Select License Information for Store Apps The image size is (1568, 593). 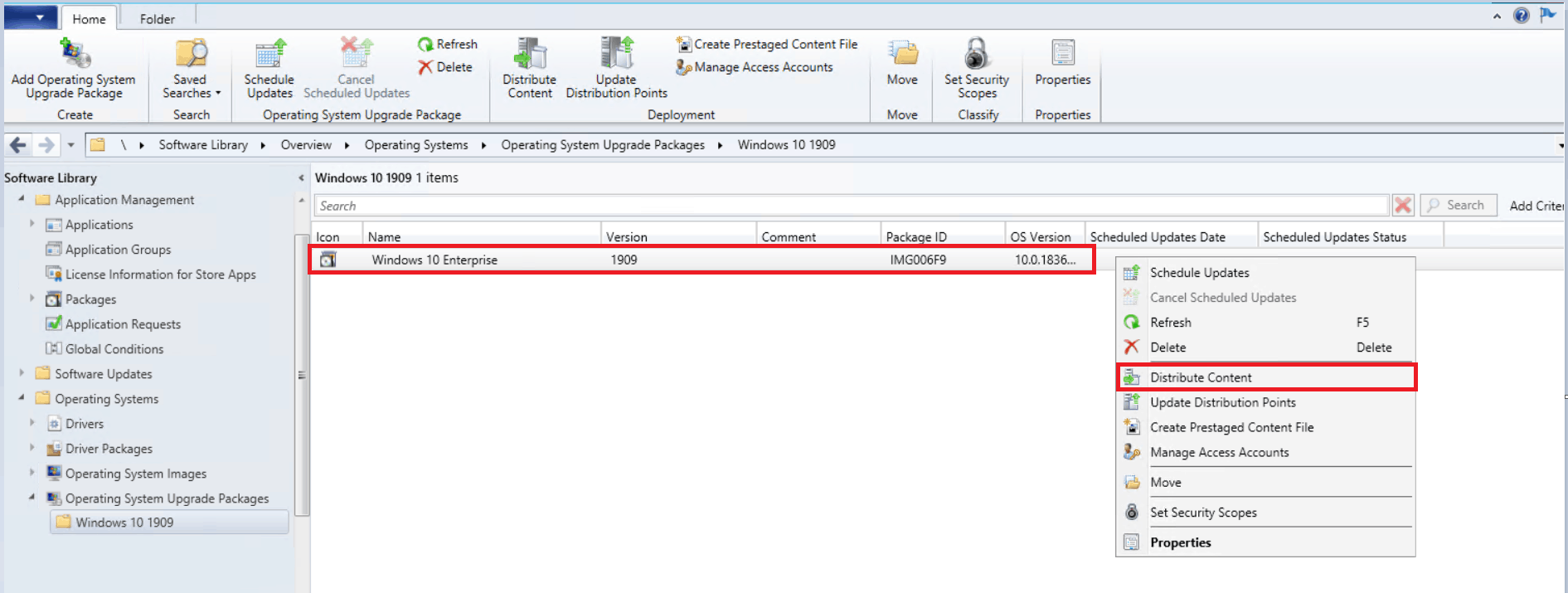160,275
